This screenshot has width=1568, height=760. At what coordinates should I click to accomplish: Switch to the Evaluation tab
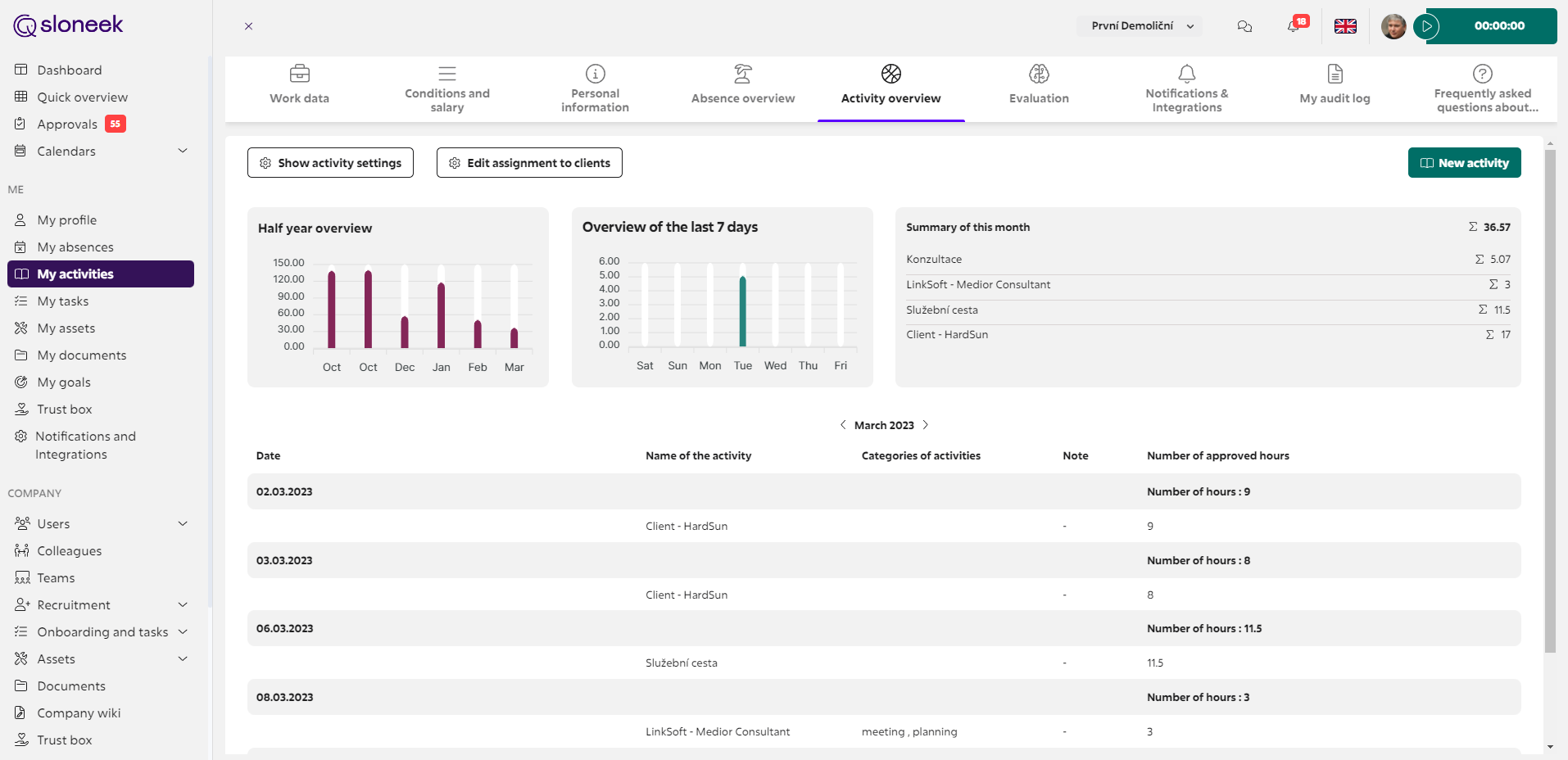click(1039, 85)
